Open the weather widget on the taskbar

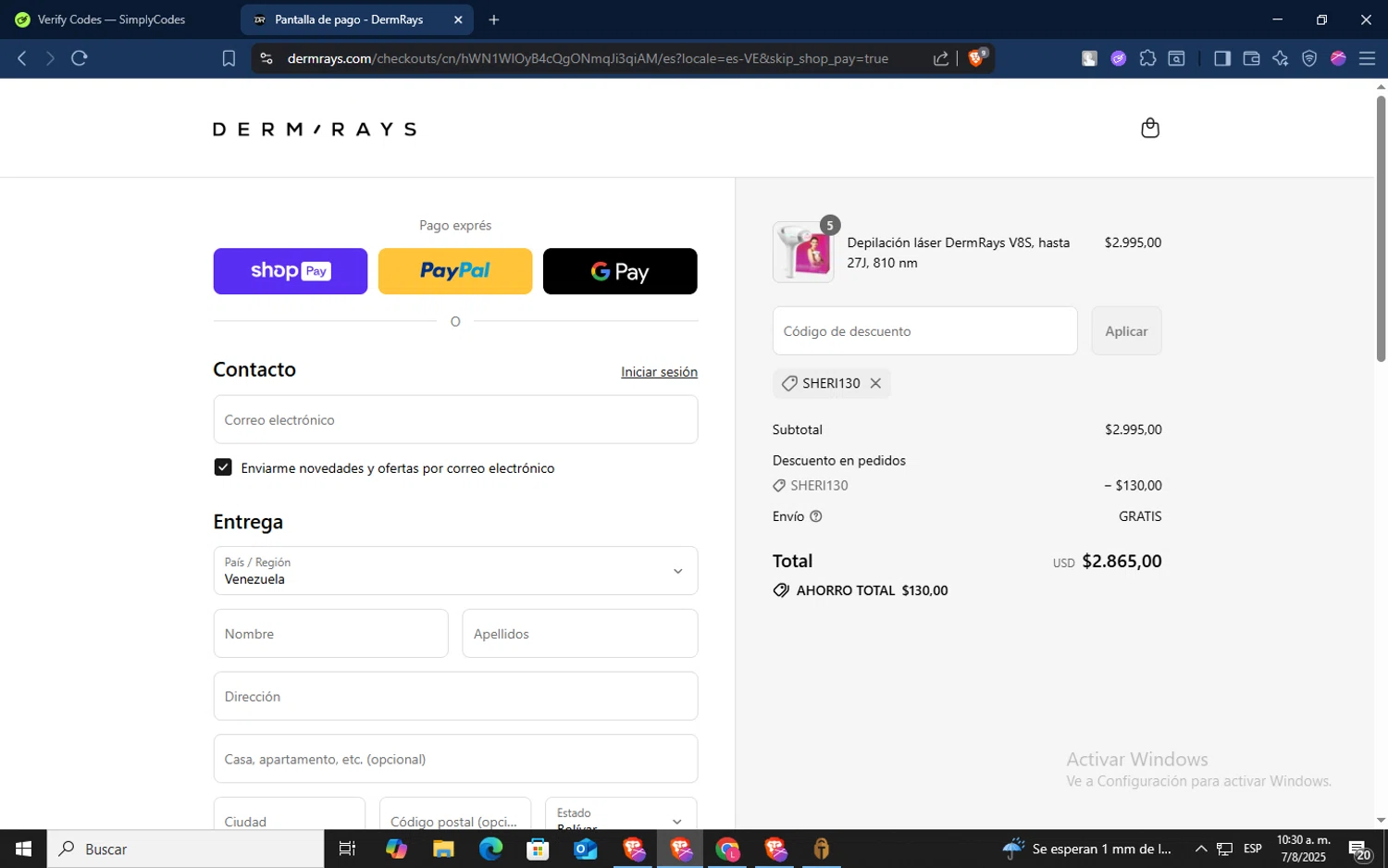pos(1087,849)
